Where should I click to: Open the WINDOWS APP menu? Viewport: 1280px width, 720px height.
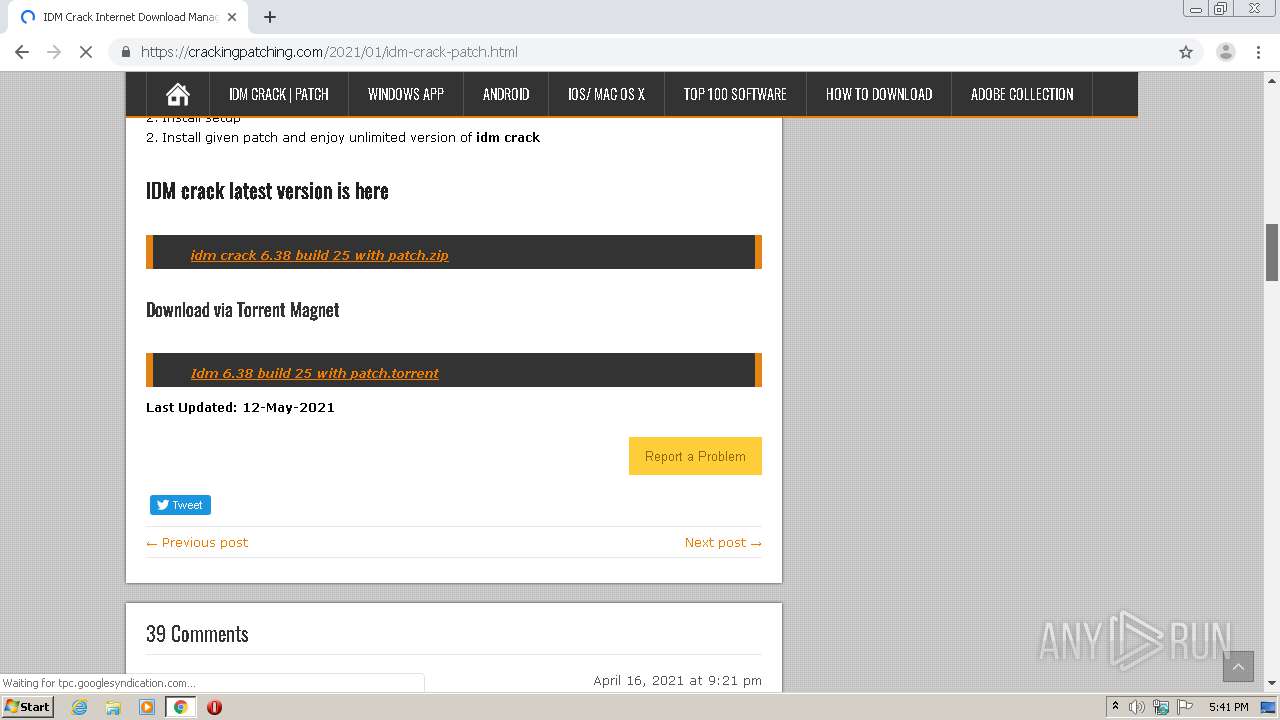click(x=405, y=94)
